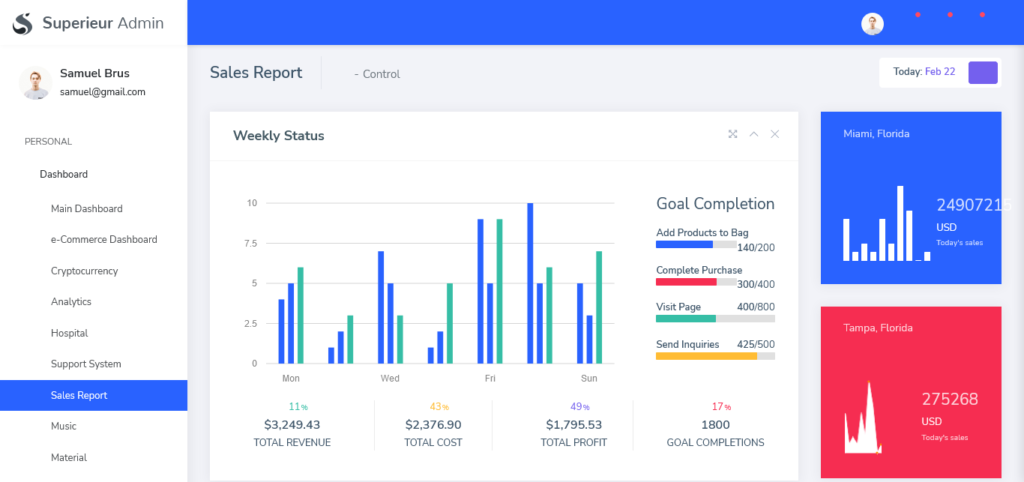Click the Send Inquiries progress bar
This screenshot has width=1024, height=482.
pyautogui.click(x=715, y=355)
